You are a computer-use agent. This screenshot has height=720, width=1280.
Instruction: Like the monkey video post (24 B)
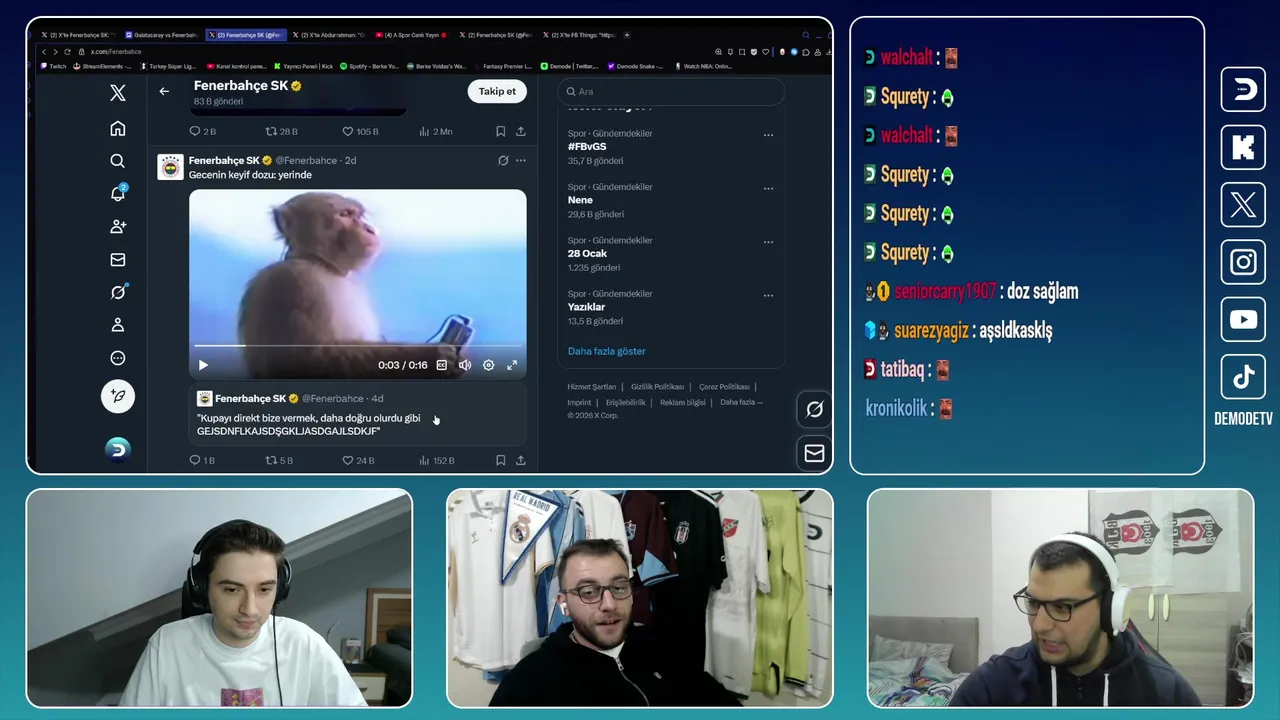click(358, 460)
